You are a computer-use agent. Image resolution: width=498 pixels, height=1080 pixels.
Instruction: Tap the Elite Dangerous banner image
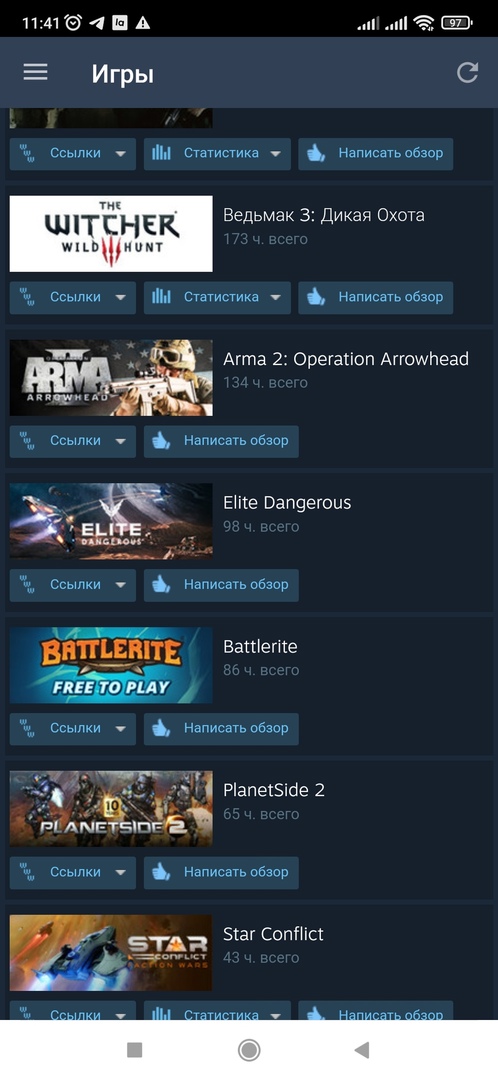tap(111, 521)
